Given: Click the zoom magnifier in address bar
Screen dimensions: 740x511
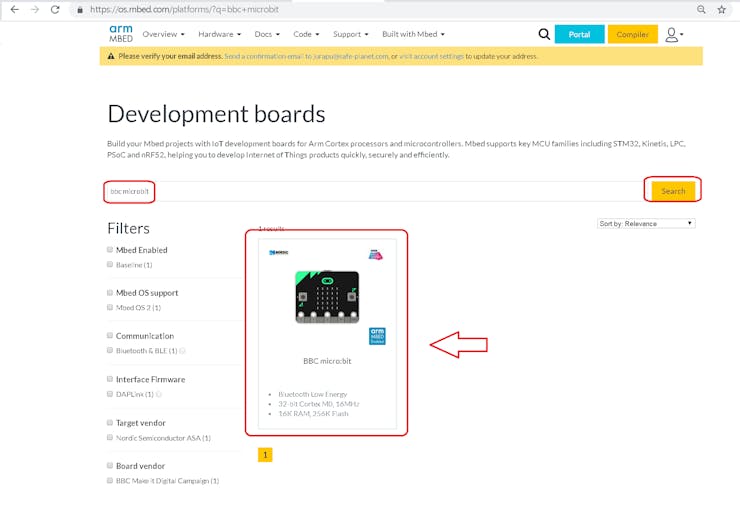Looking at the screenshot, I should point(701,9).
